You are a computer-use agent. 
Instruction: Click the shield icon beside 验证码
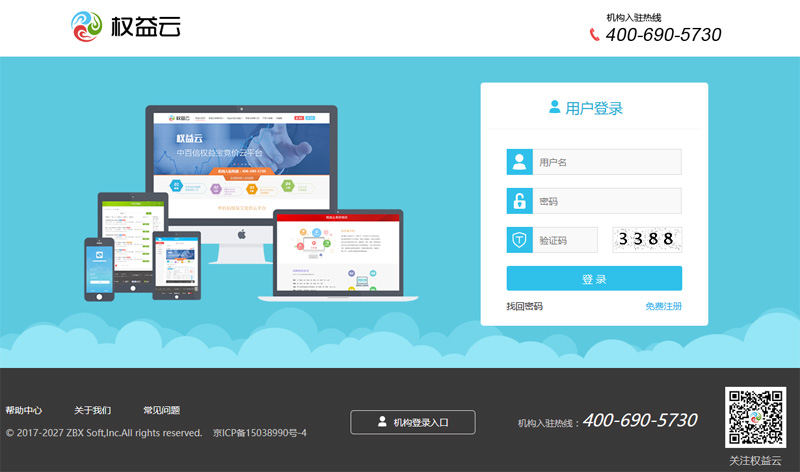(x=519, y=240)
